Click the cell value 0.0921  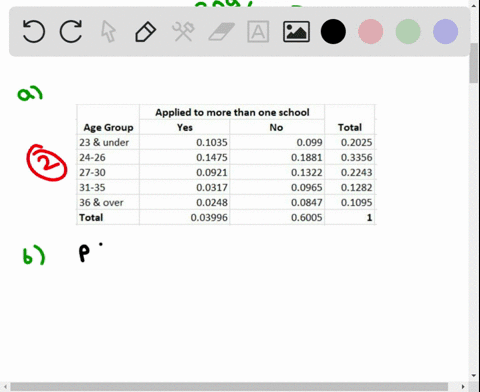point(212,172)
